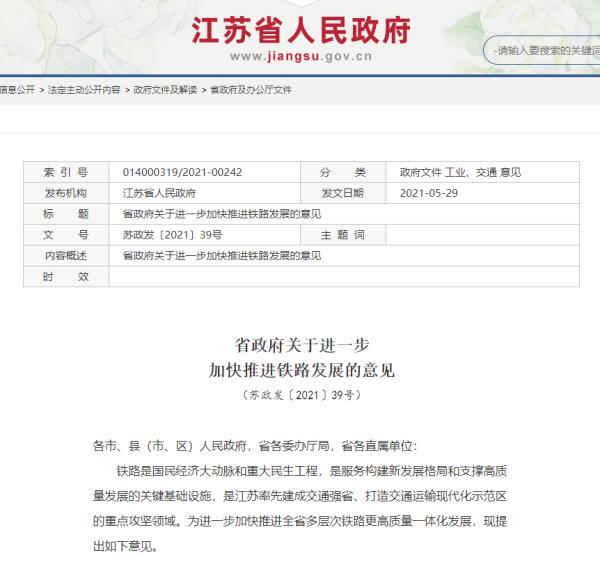Click the www.jiangsu.gov.cn address under the logo
Image resolution: width=600 pixels, height=564 pixels.
pyautogui.click(x=301, y=56)
